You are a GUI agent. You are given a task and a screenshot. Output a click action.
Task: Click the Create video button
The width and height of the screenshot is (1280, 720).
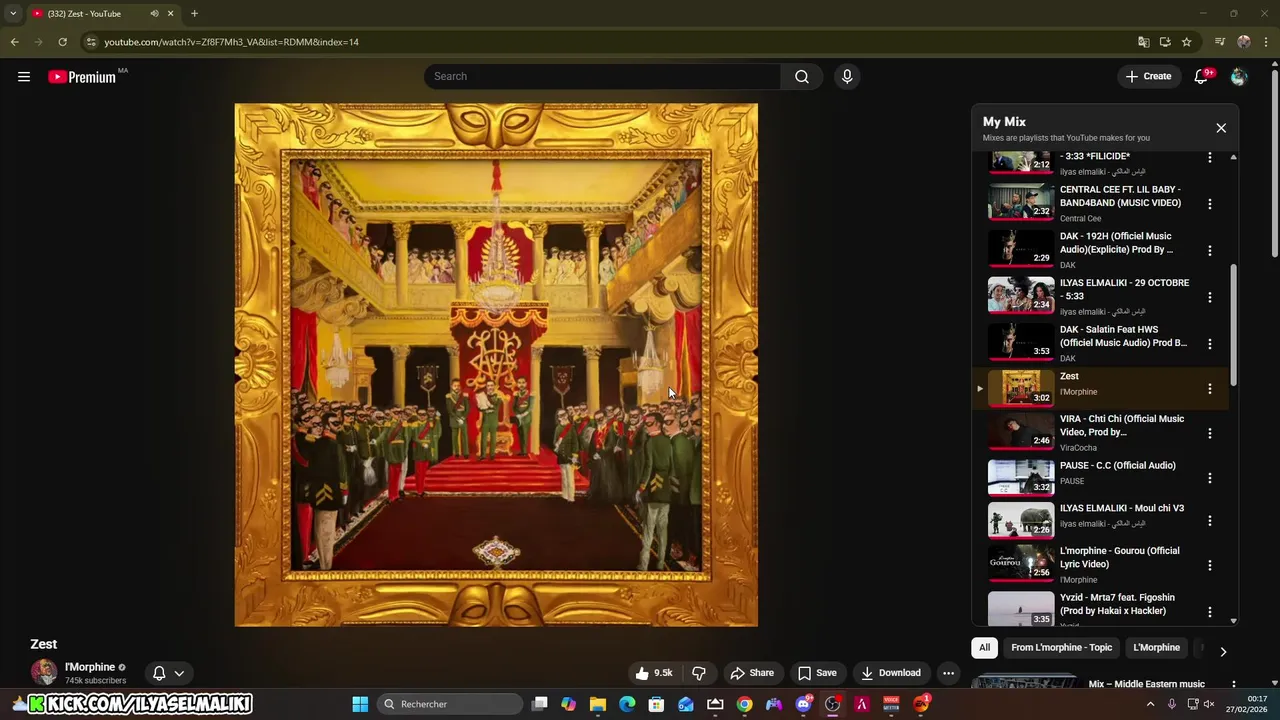click(x=1148, y=76)
